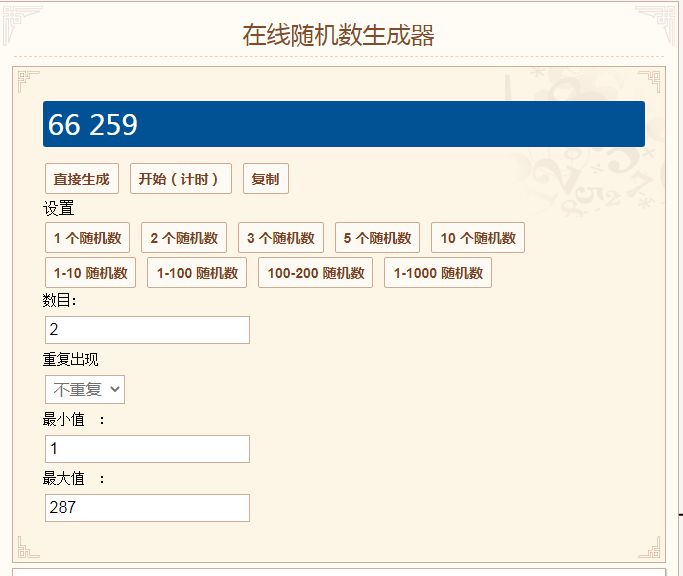Screen dimensions: 683x576
Task: Start timed generation with 开始（计时）
Action: coord(181,179)
